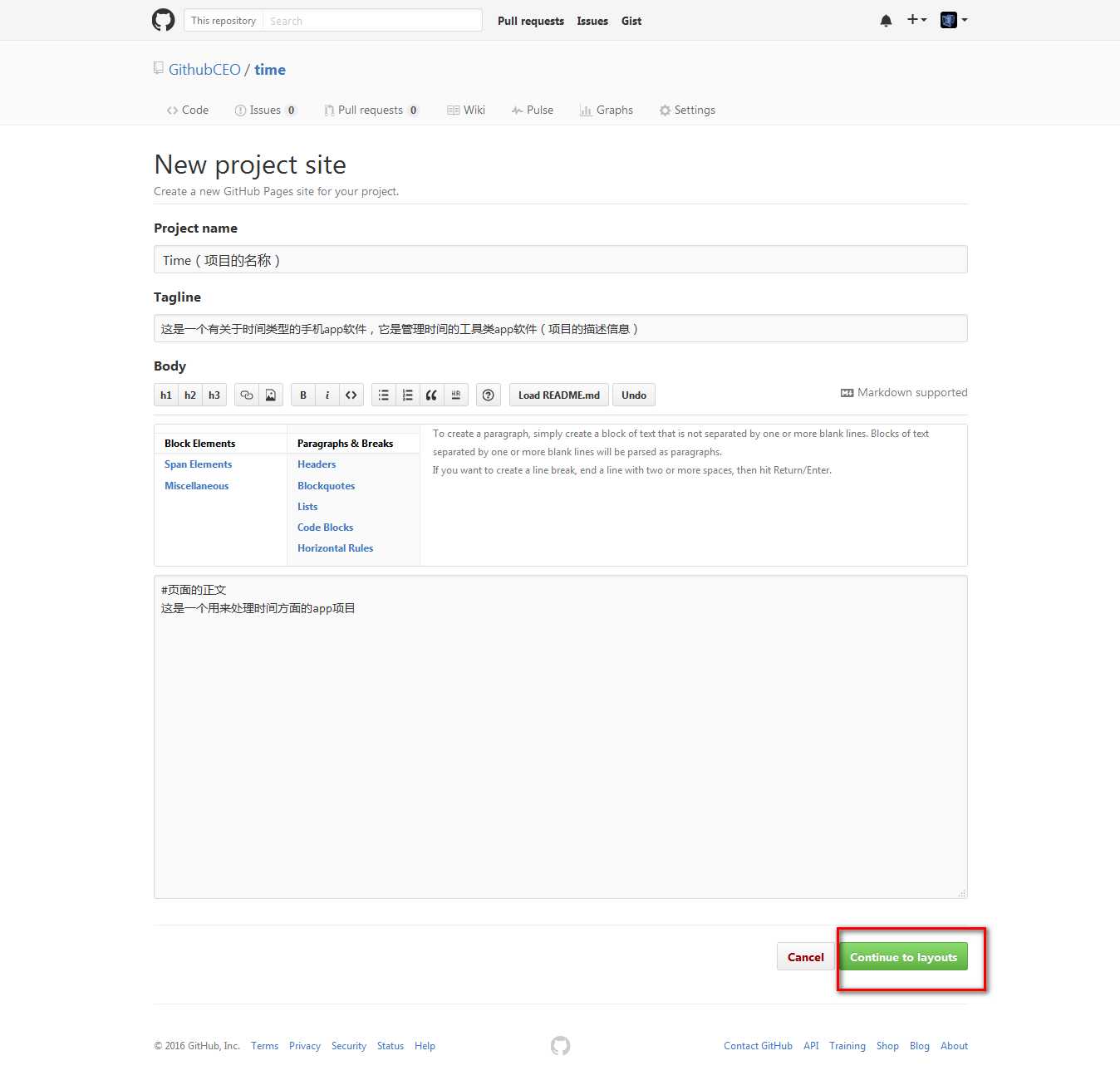Image resolution: width=1120 pixels, height=1085 pixels.
Task: Click footer GitHub logo mark
Action: click(x=561, y=1046)
